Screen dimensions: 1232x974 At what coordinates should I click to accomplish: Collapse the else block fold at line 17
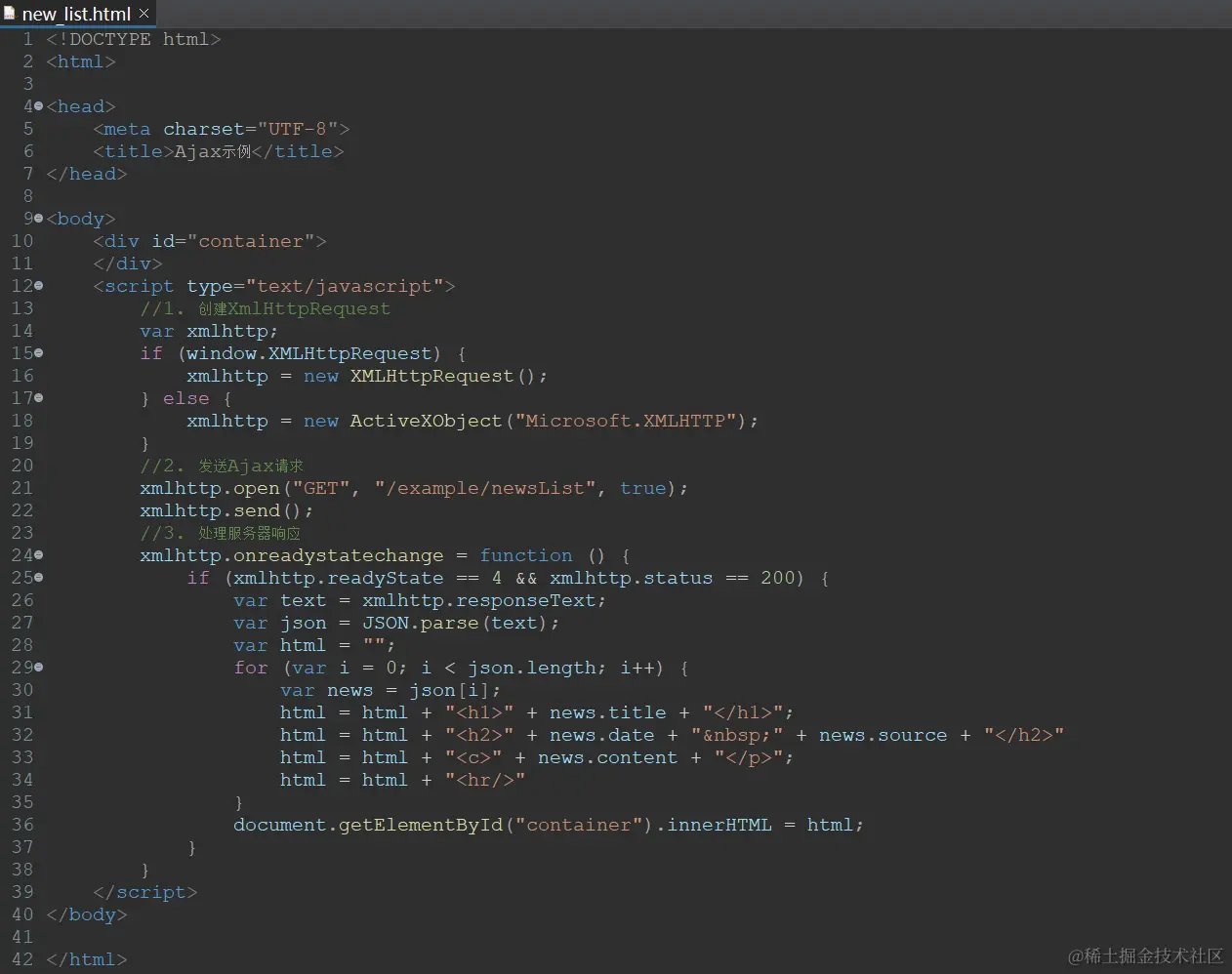(x=38, y=398)
